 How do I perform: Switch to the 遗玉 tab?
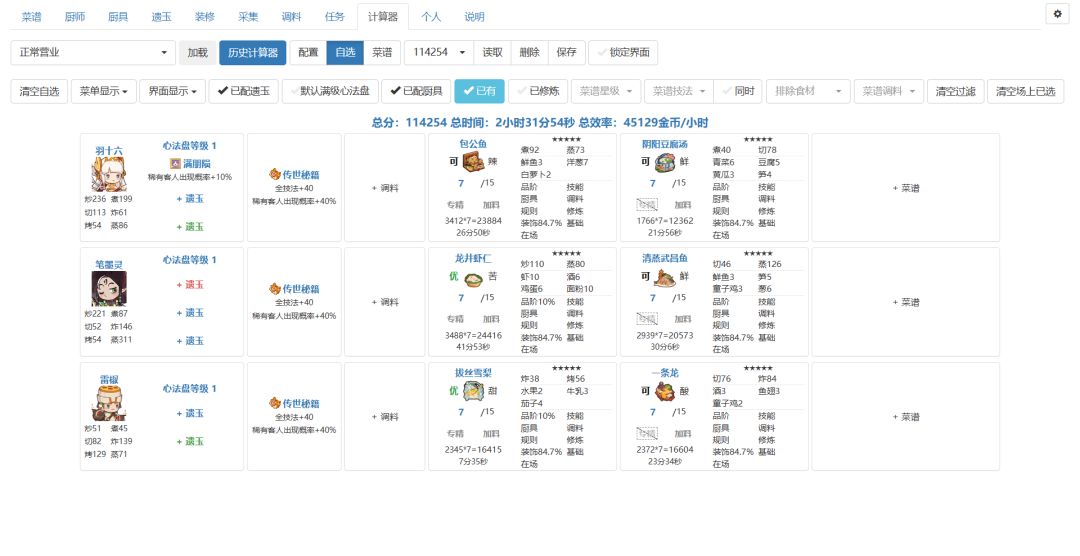(x=161, y=17)
